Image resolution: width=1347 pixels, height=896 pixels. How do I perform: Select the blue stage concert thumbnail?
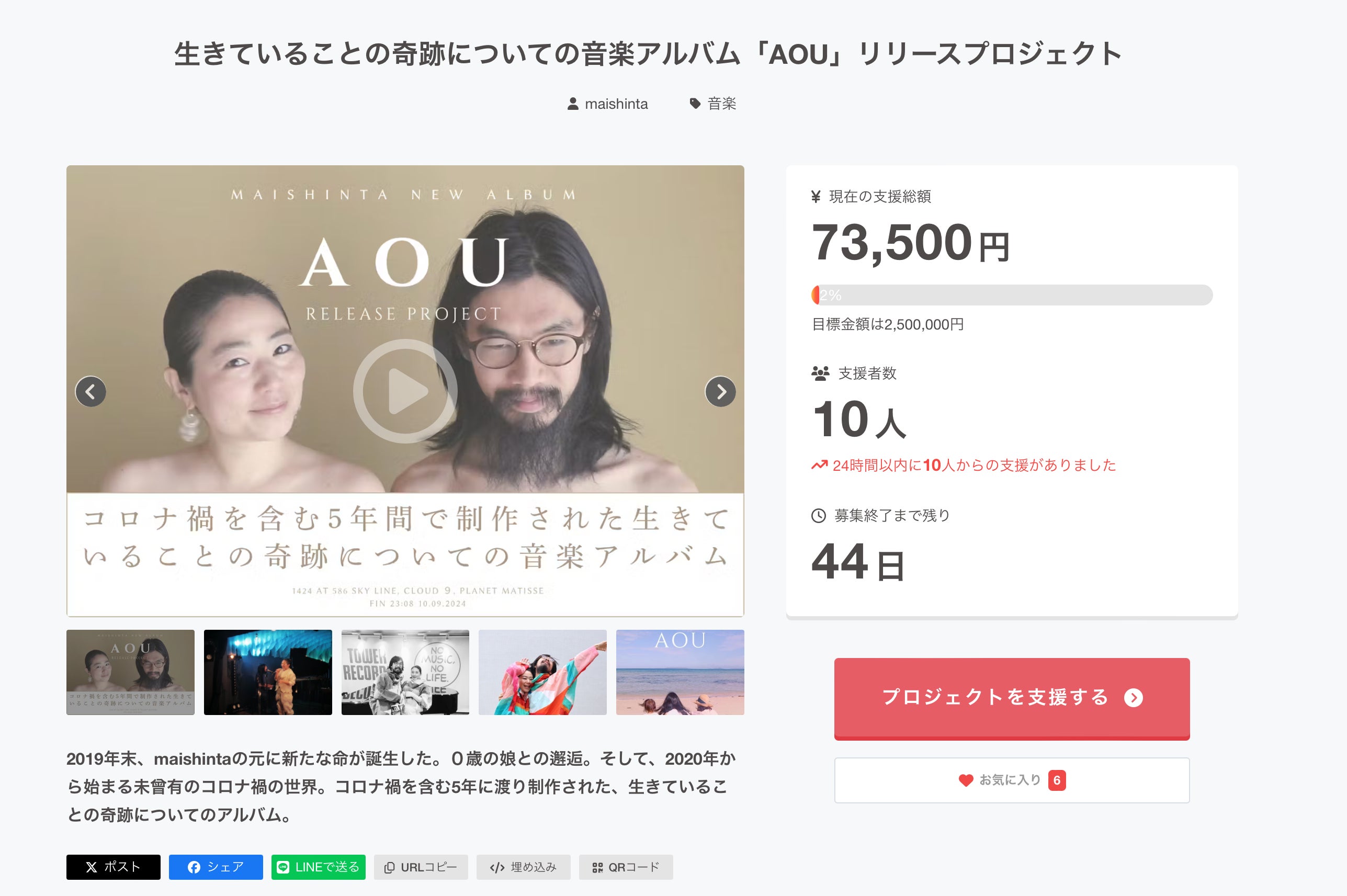pyautogui.click(x=268, y=672)
